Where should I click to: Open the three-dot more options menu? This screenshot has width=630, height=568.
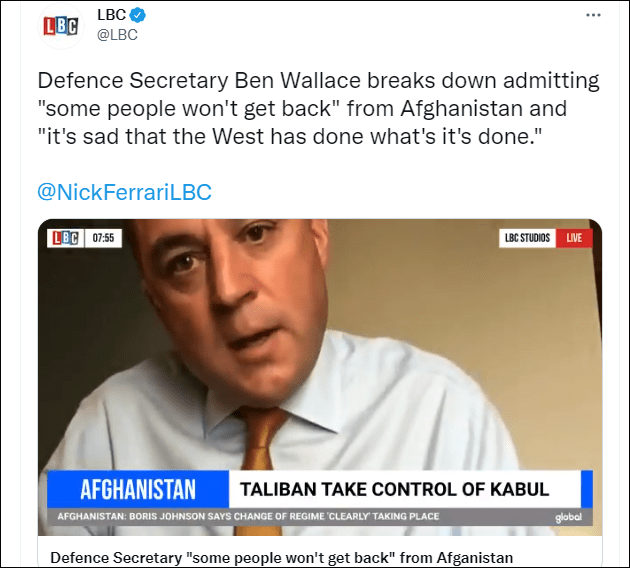click(x=593, y=15)
